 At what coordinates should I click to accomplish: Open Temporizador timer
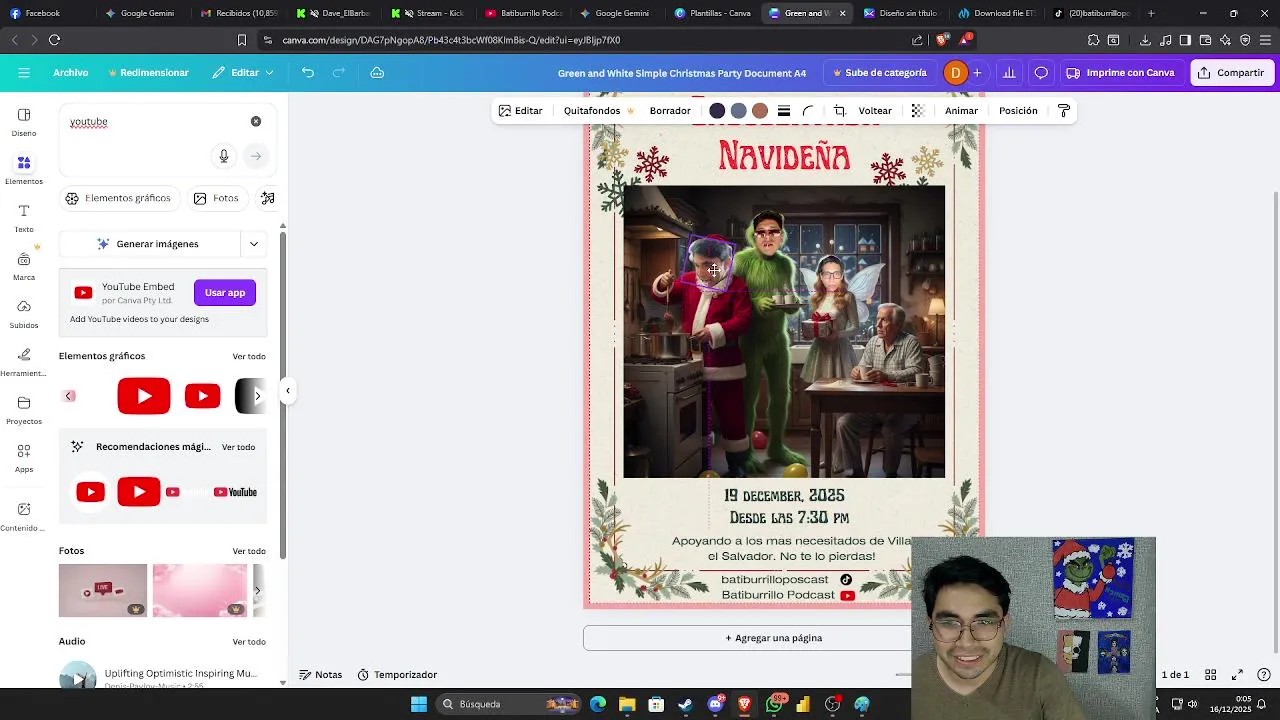tap(397, 675)
